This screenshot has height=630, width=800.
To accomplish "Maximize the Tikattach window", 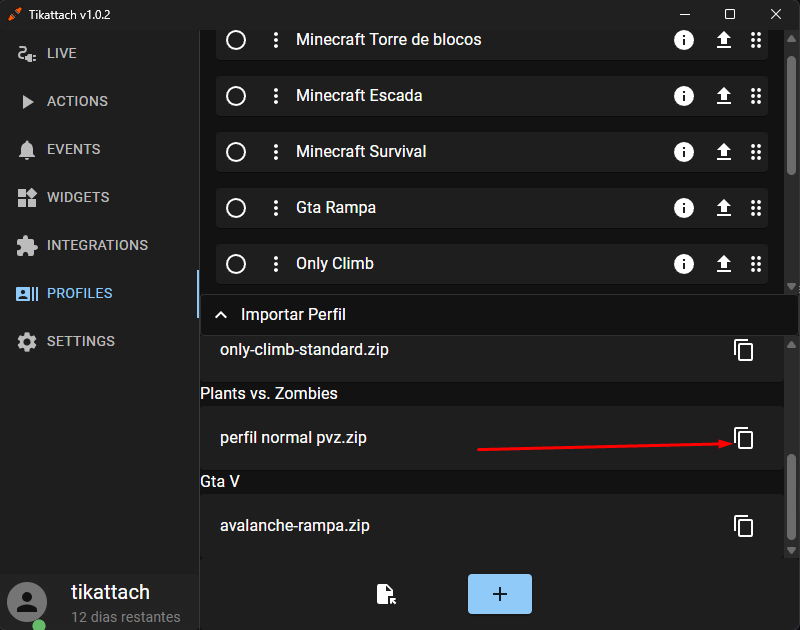I will (x=730, y=14).
